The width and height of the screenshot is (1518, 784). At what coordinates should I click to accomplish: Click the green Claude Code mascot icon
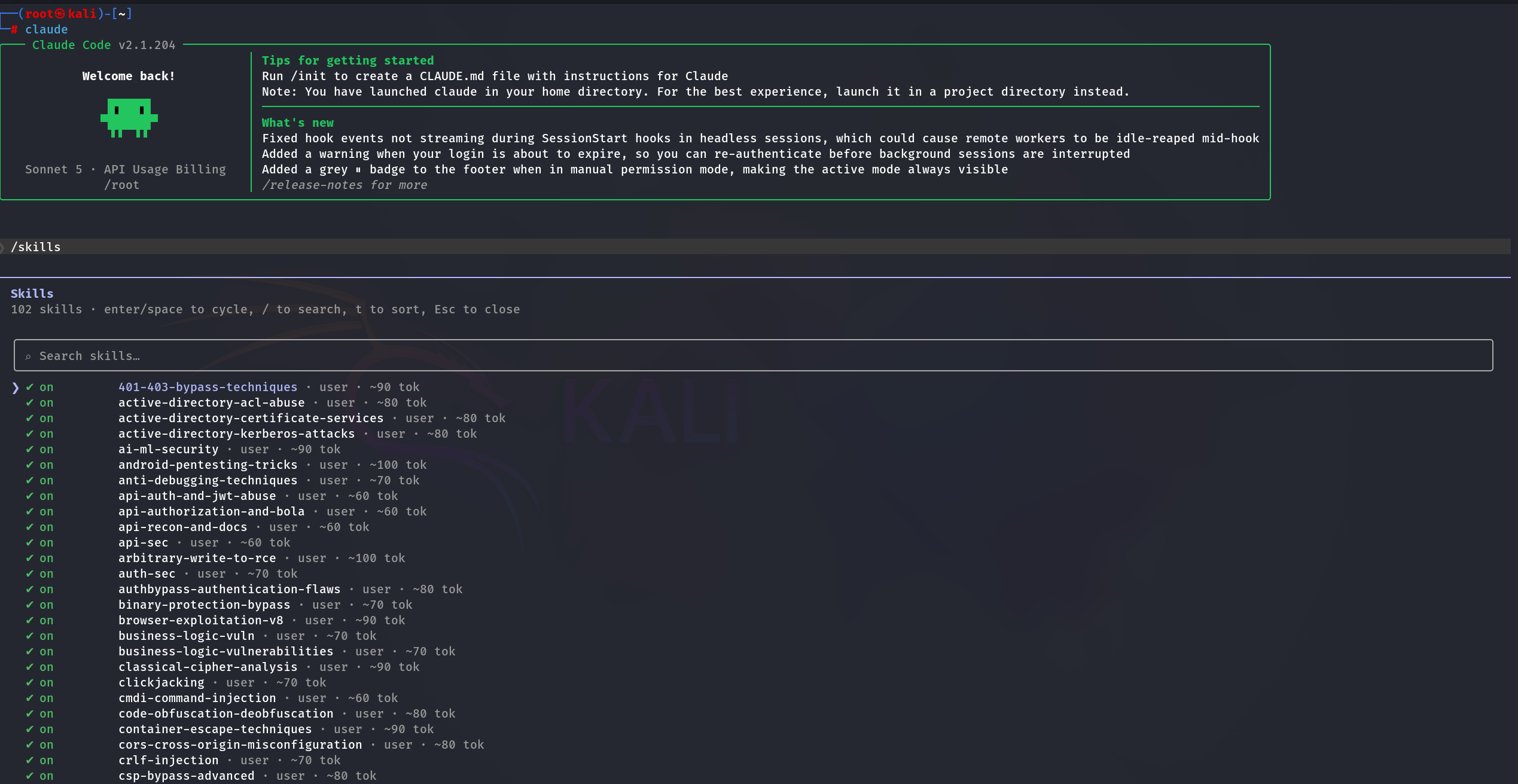pos(129,118)
